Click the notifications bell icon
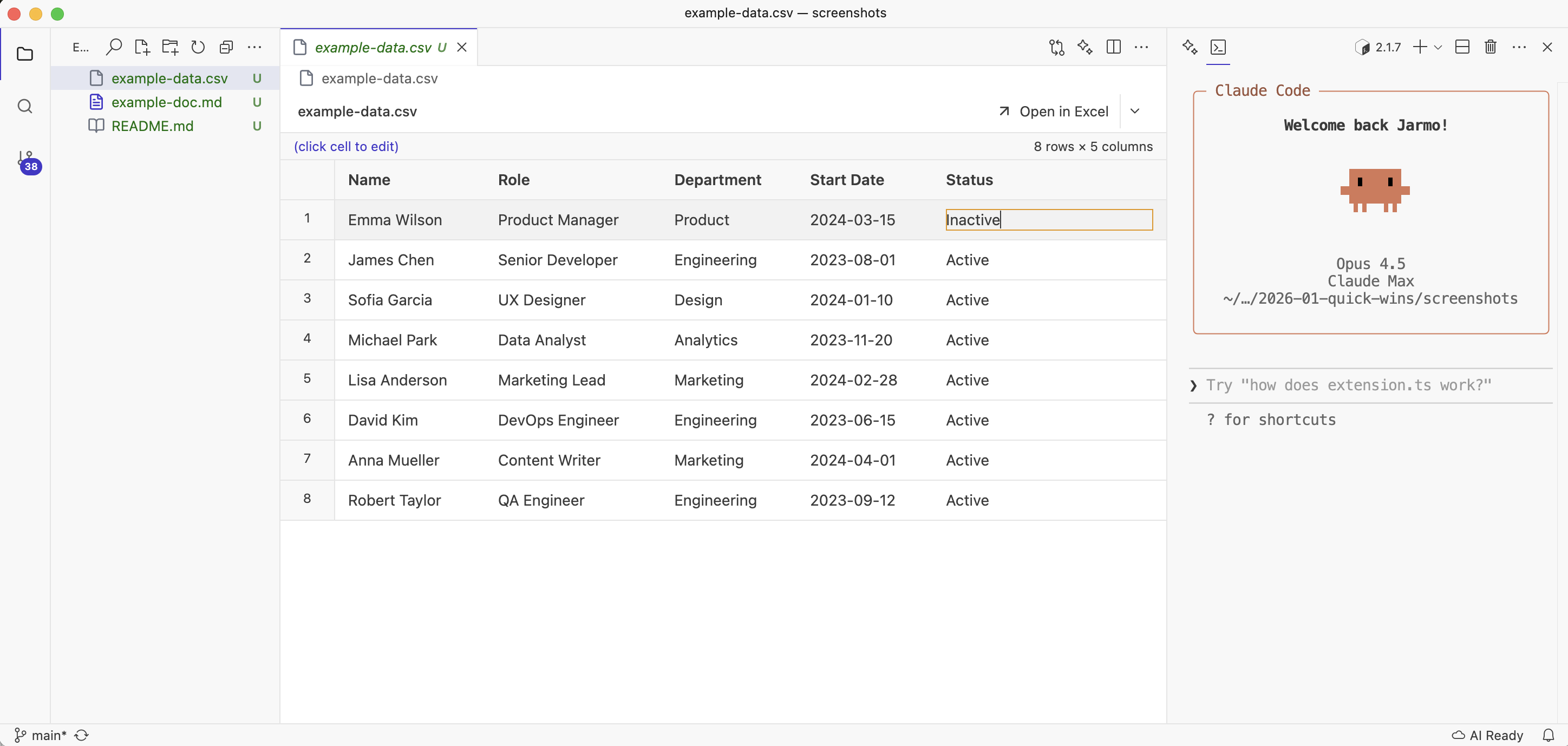 click(1548, 735)
